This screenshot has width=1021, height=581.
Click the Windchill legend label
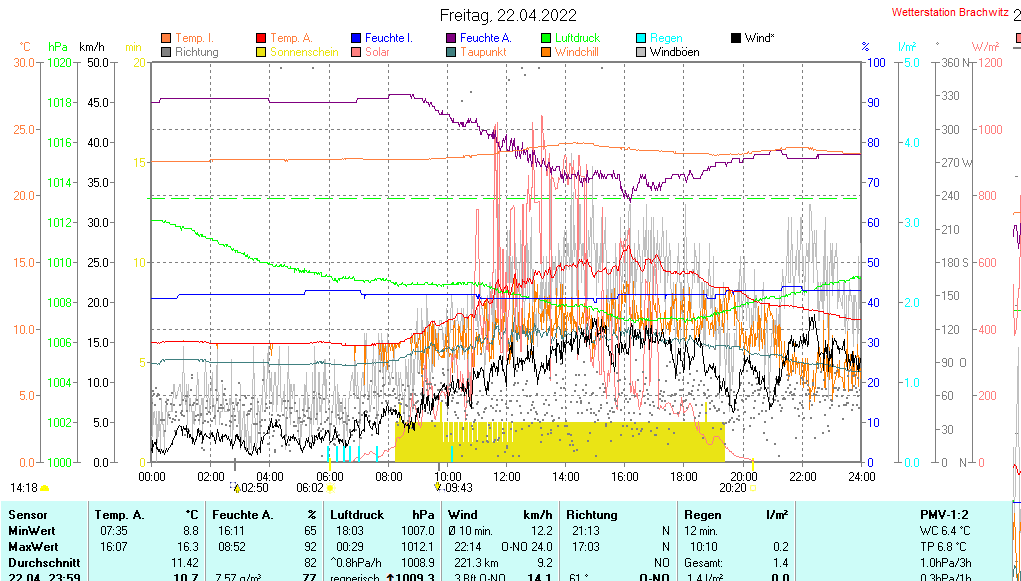coord(577,52)
